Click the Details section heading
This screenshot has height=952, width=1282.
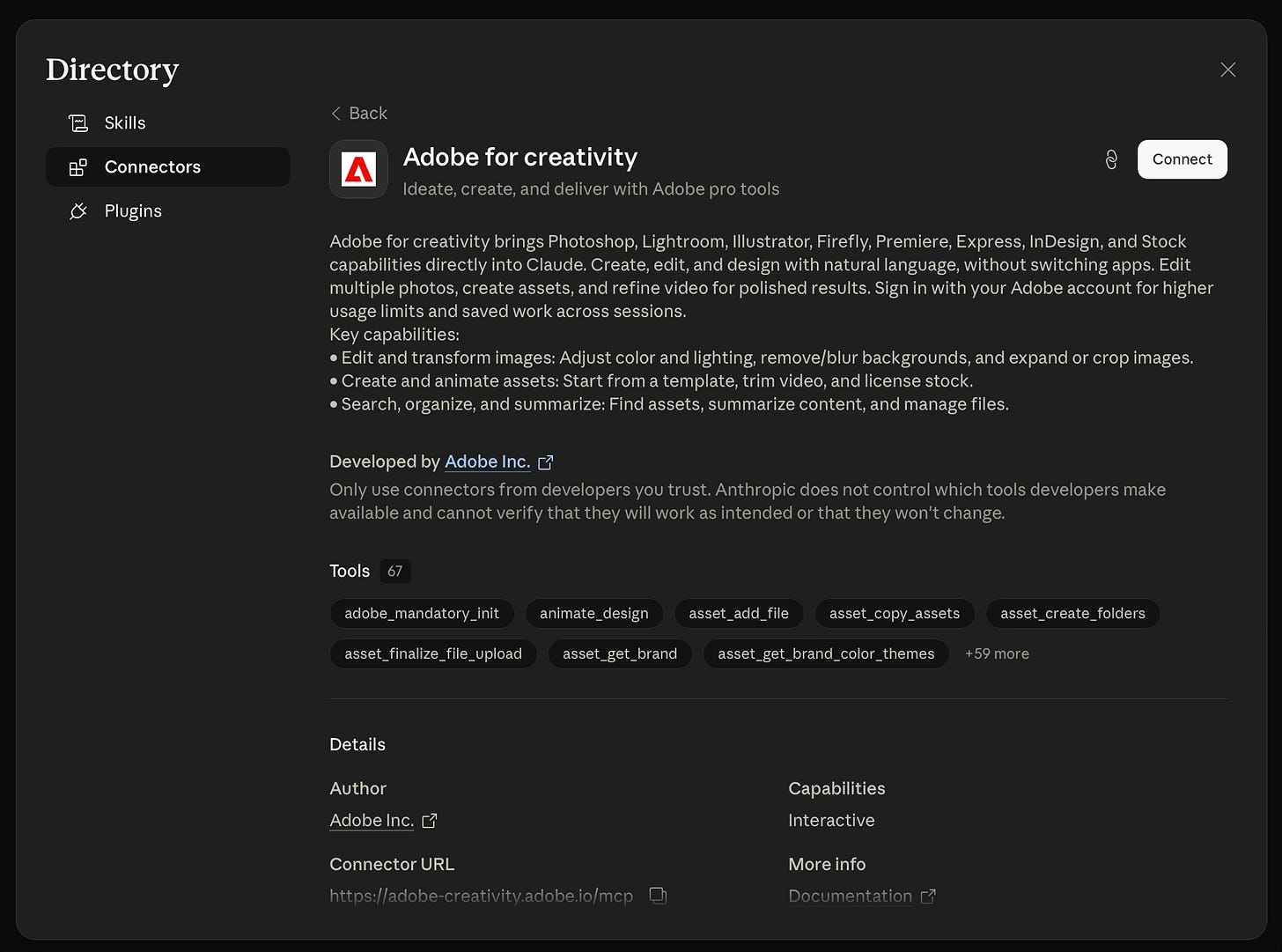click(x=357, y=744)
